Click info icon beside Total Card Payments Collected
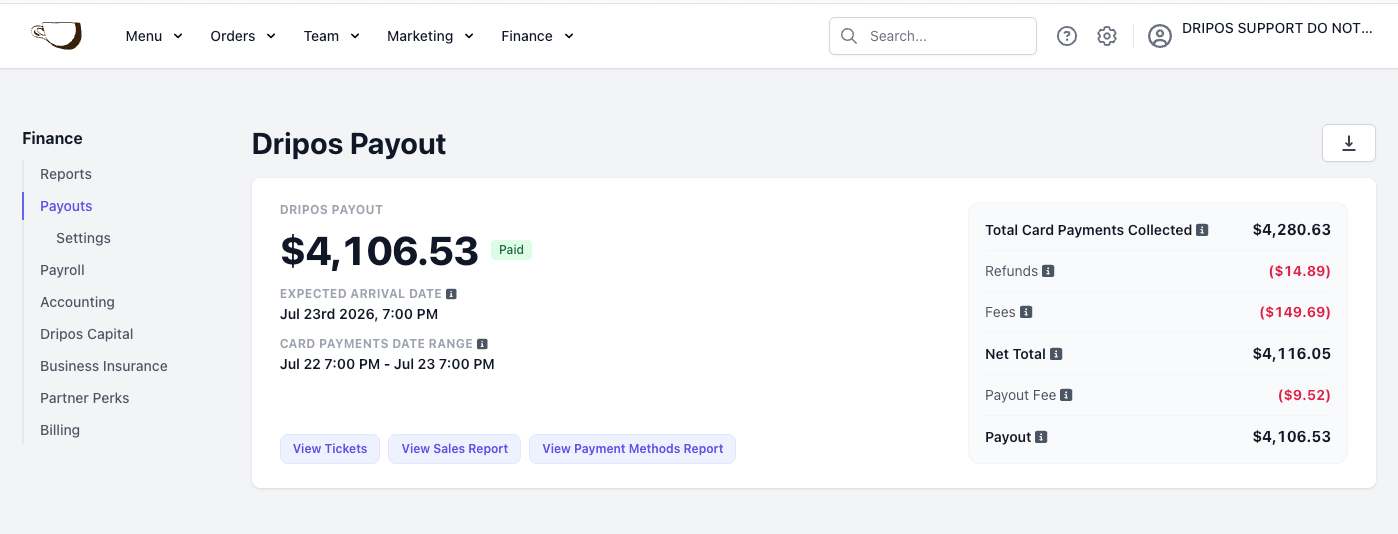The width and height of the screenshot is (1398, 534). 1202,230
